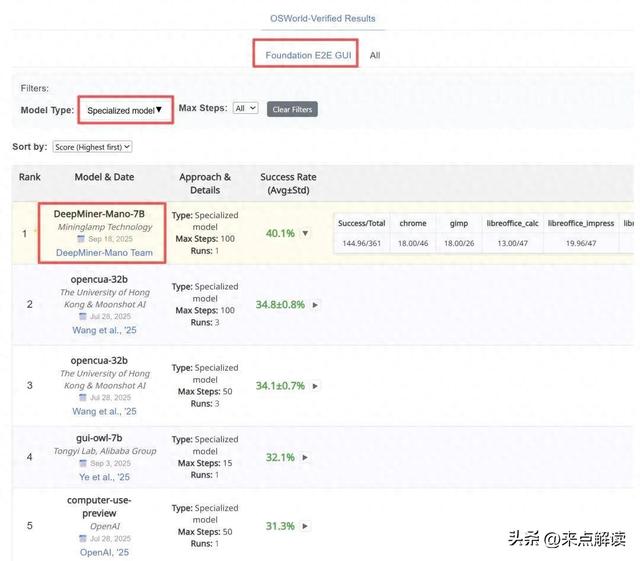640x561 pixels.
Task: Click the 40.1% success rate value
Action: pyautogui.click(x=280, y=233)
